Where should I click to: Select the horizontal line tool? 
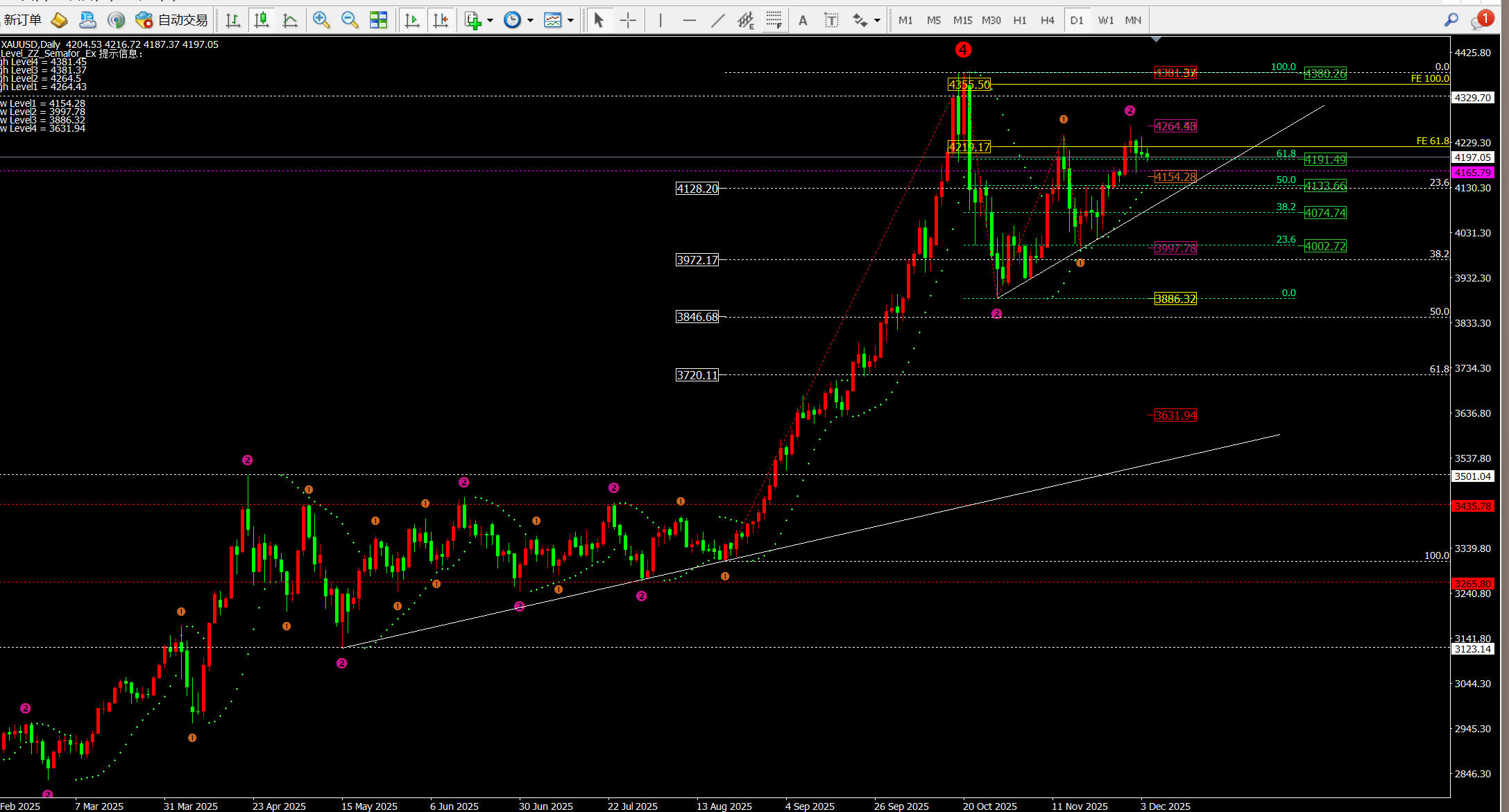[x=689, y=19]
